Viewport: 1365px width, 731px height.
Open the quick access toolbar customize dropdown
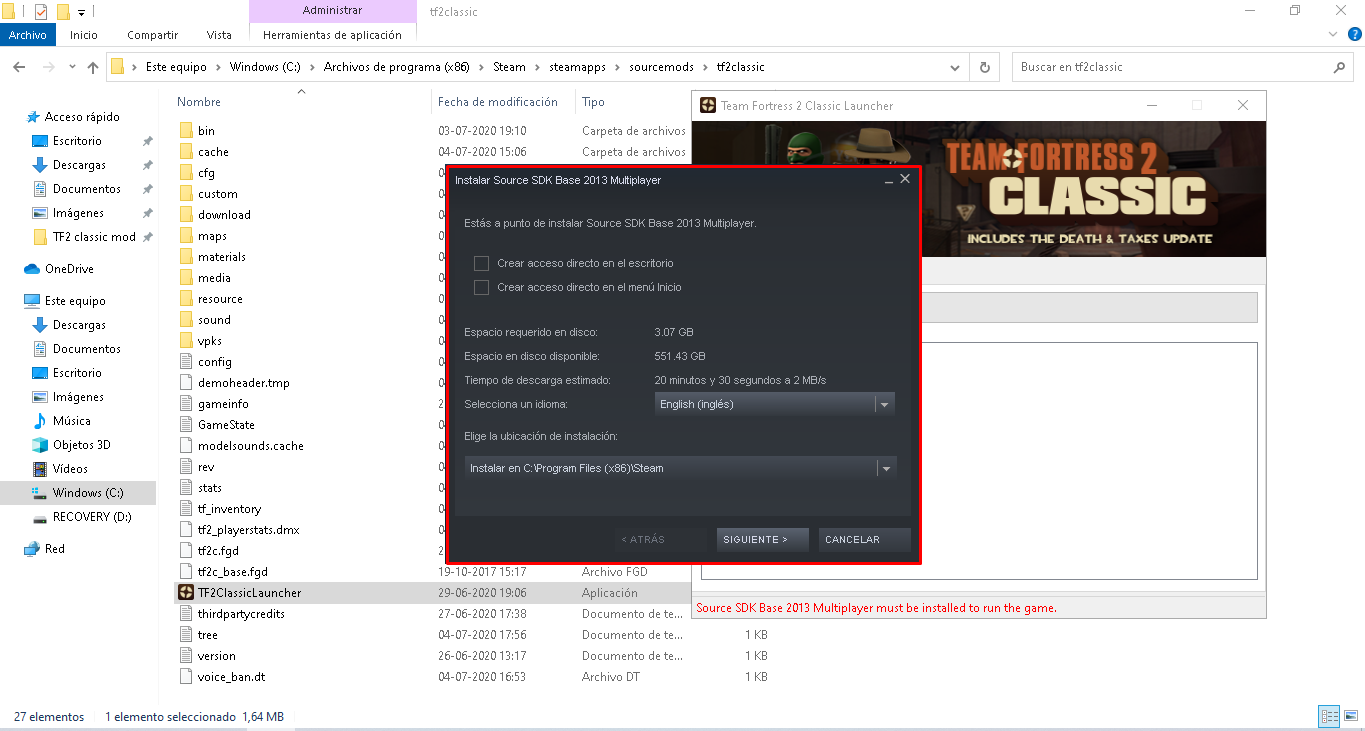tap(81, 13)
